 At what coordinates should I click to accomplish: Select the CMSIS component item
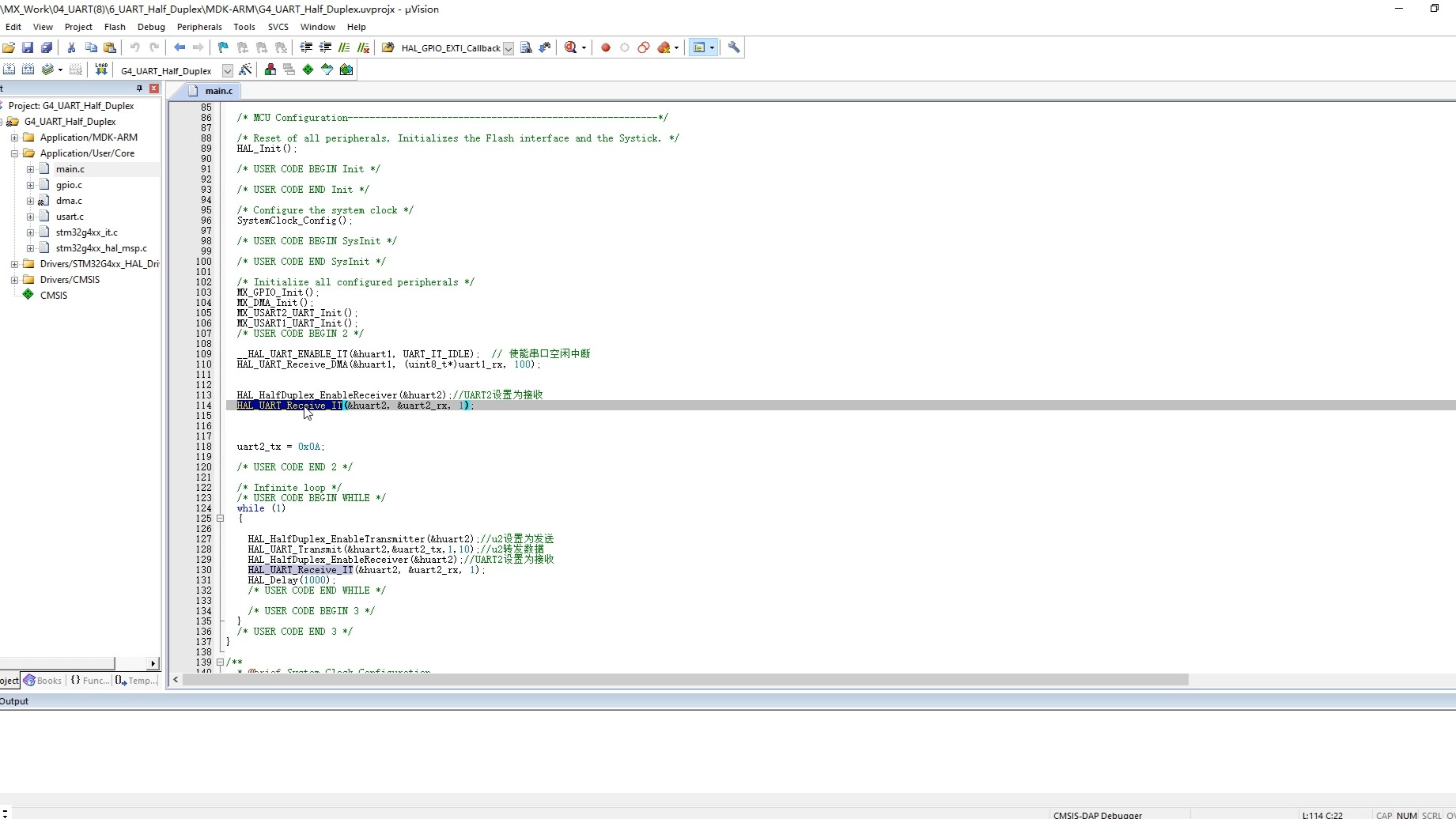click(54, 296)
